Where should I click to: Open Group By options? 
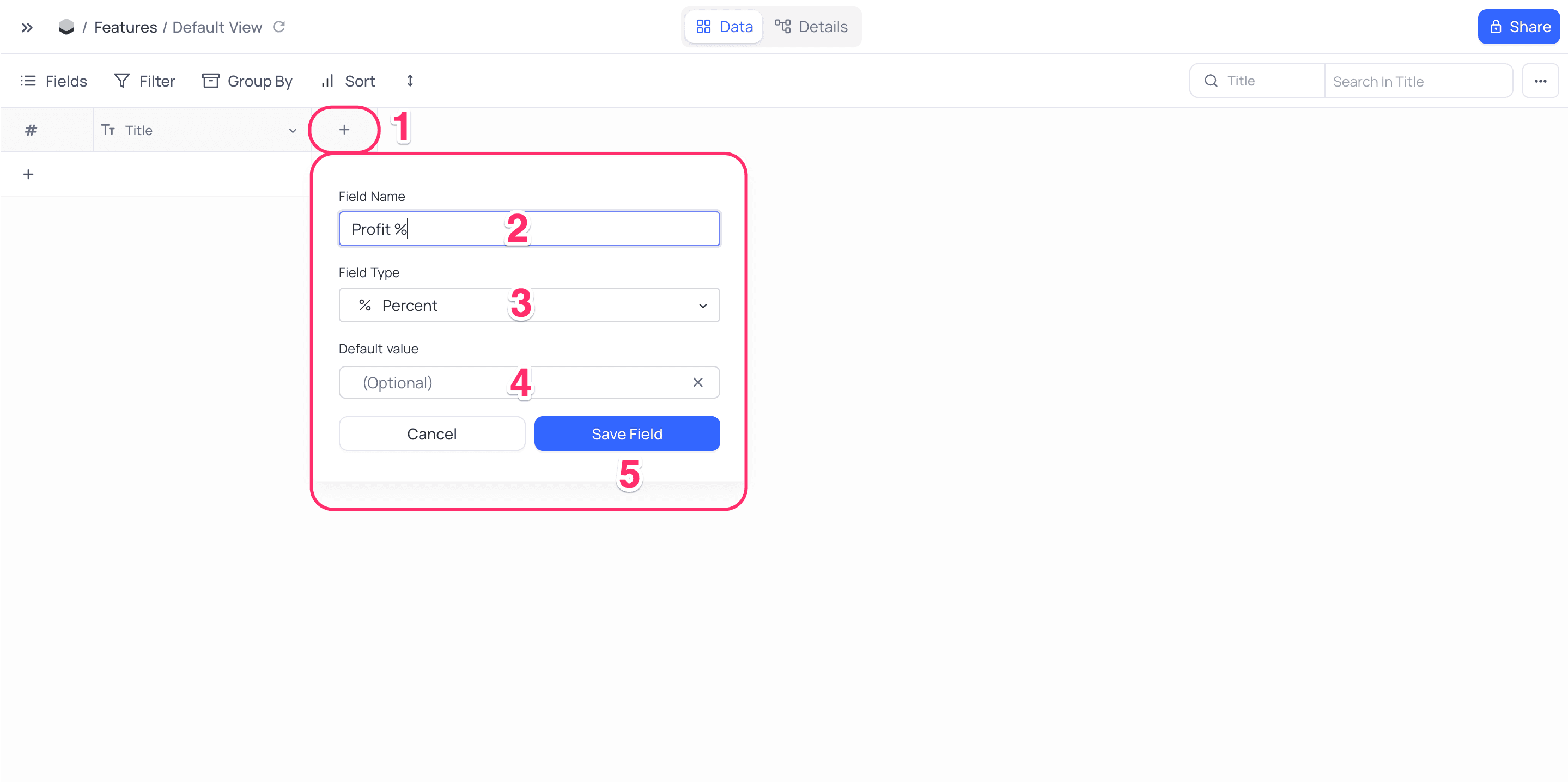(247, 81)
